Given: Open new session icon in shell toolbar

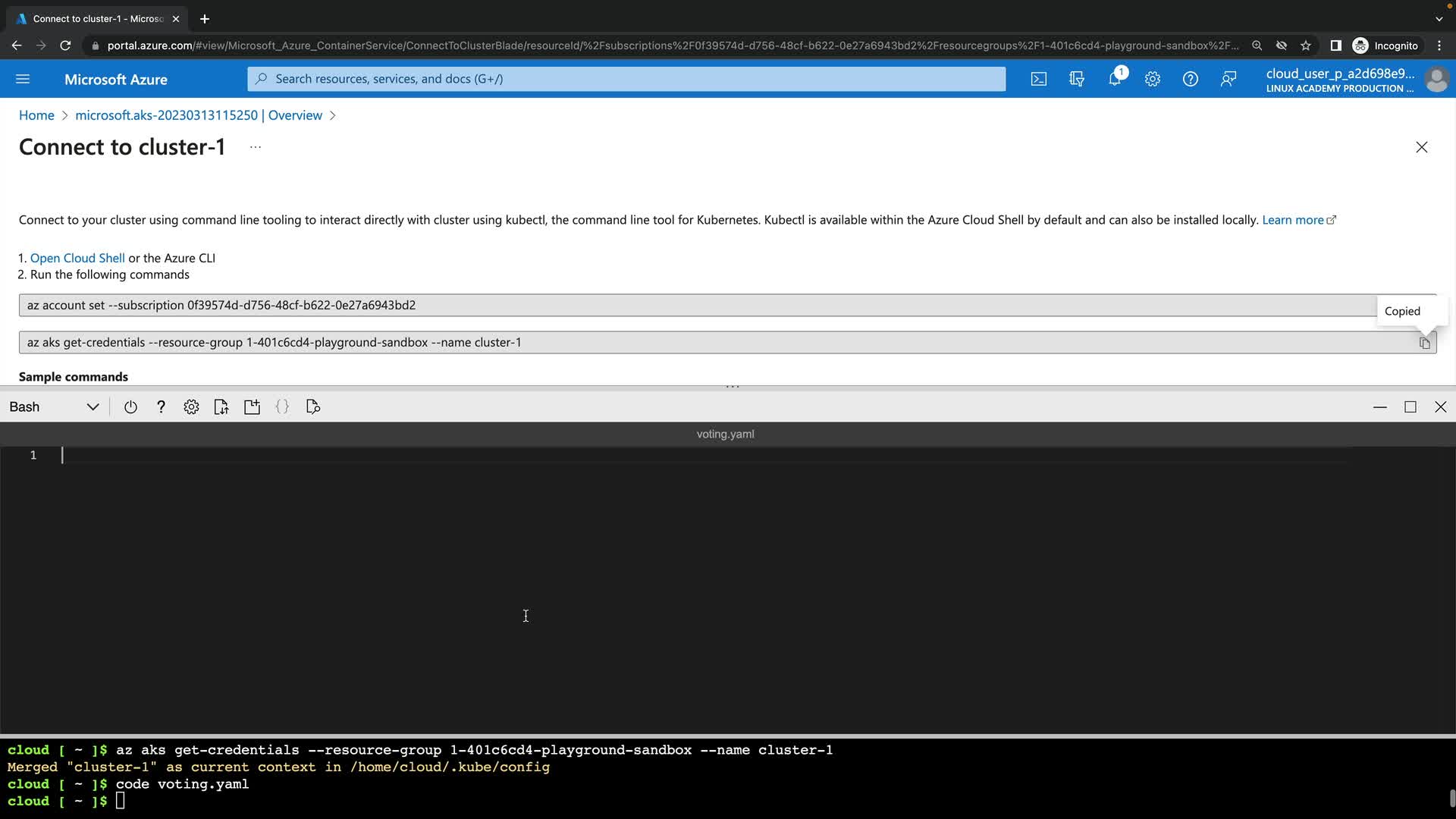Looking at the screenshot, I should click(x=252, y=407).
